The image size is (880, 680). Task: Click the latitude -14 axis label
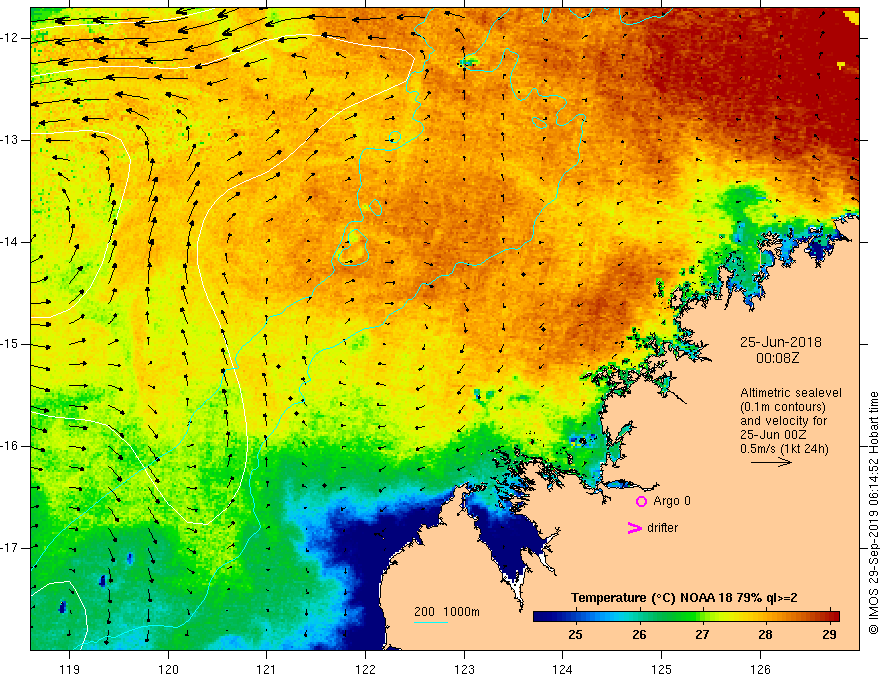[10, 242]
